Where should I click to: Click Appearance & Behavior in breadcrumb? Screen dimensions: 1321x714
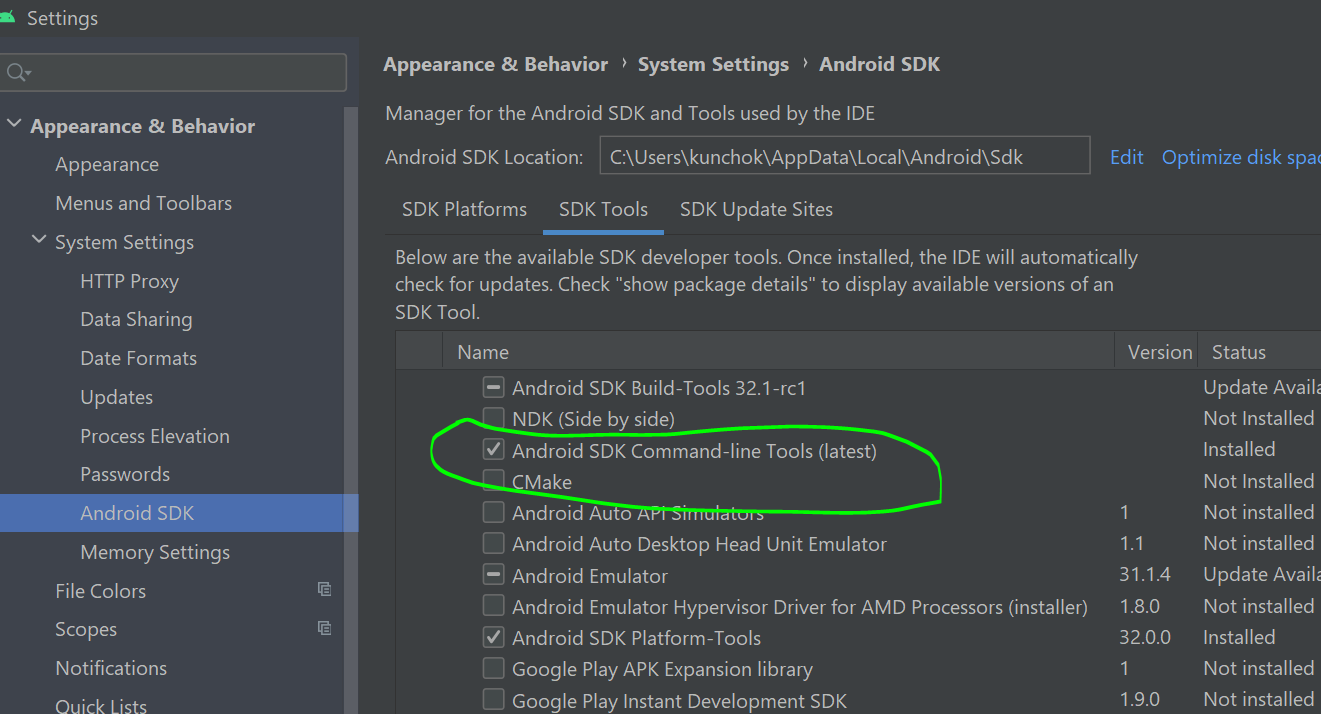click(495, 64)
